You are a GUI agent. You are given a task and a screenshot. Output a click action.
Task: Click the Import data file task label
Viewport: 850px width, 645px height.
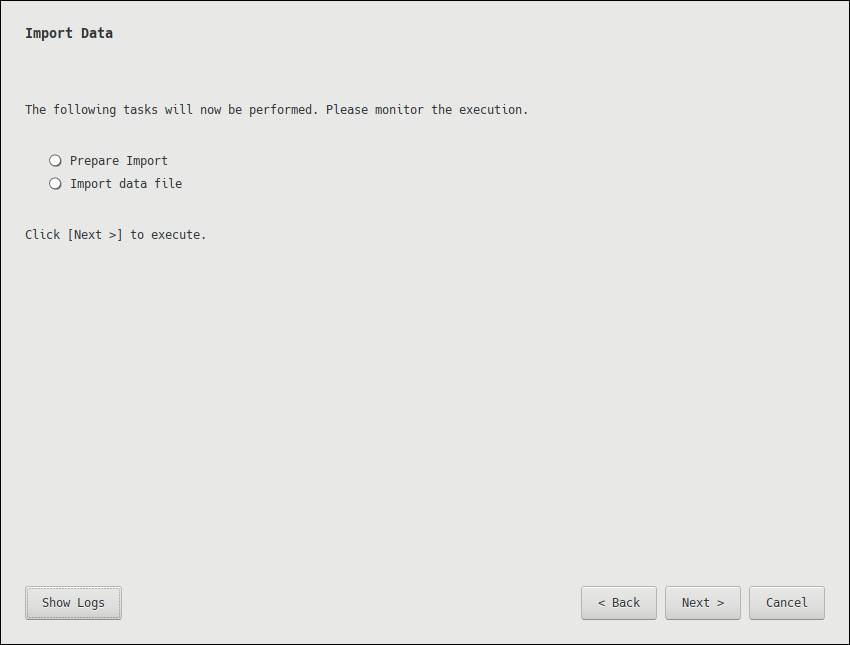pyautogui.click(x=126, y=184)
